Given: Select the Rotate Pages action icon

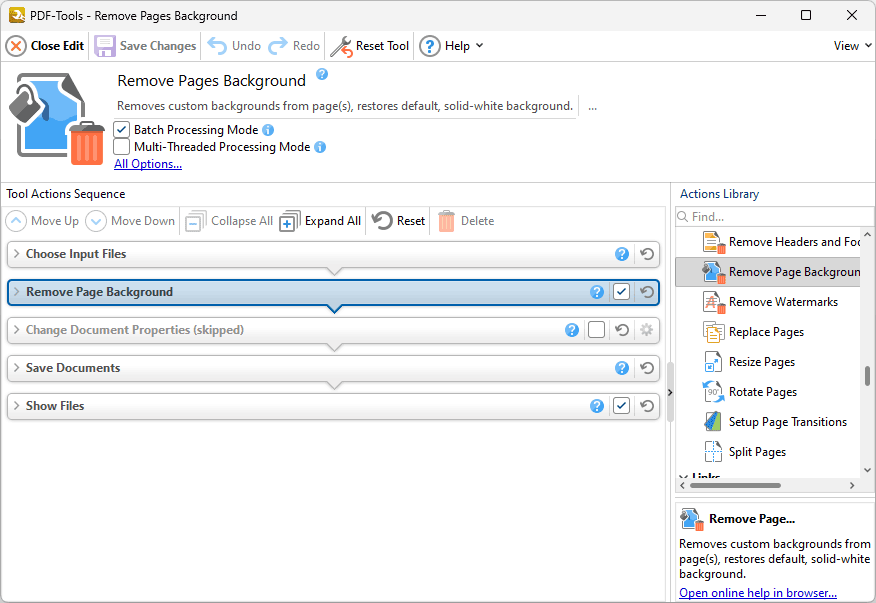Looking at the screenshot, I should (713, 392).
